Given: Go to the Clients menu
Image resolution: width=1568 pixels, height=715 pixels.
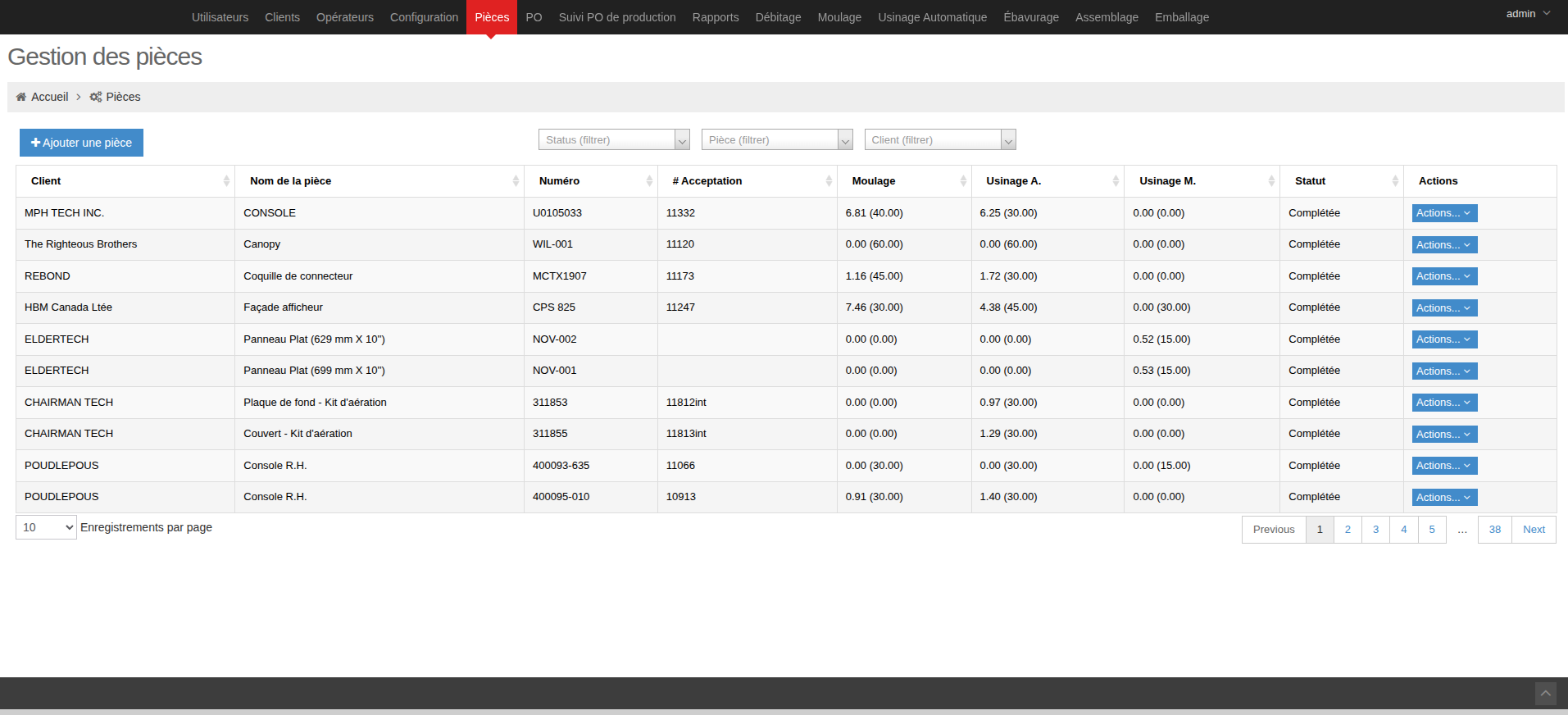Looking at the screenshot, I should (282, 17).
